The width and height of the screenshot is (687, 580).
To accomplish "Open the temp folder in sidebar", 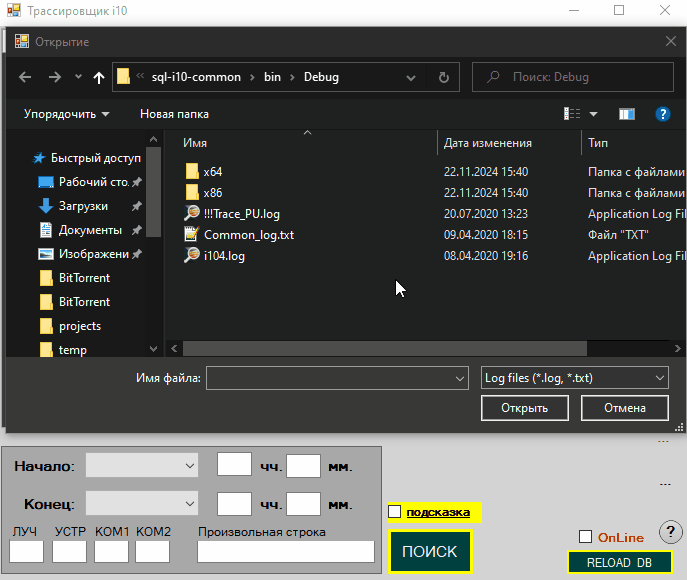I will 64,350.
